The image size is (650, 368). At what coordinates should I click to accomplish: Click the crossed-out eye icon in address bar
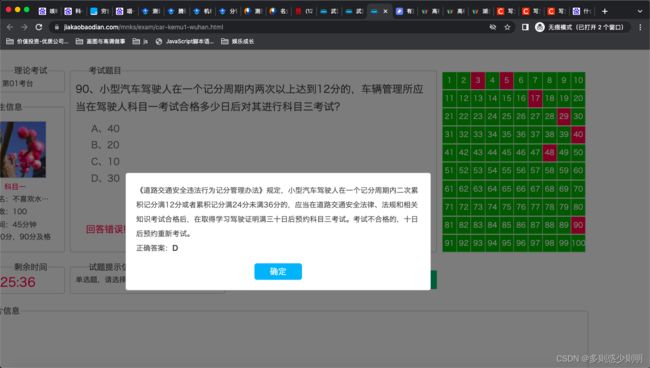coord(492,27)
